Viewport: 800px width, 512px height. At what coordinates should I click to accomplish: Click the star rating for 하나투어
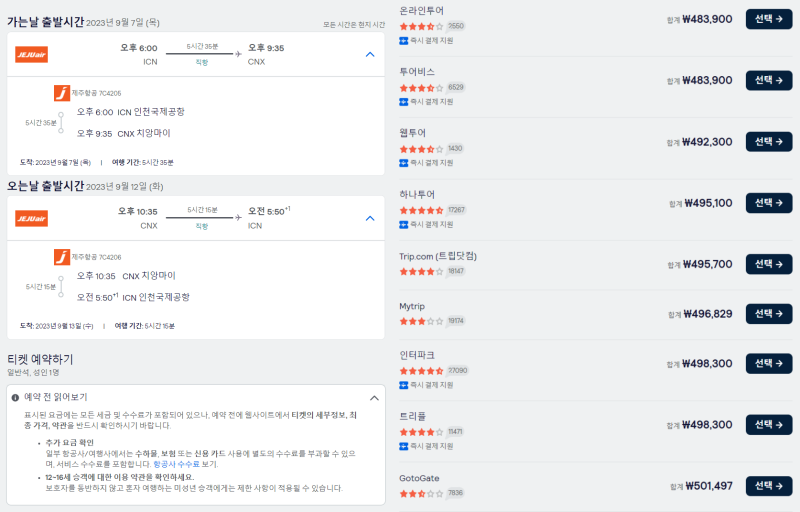click(x=421, y=210)
